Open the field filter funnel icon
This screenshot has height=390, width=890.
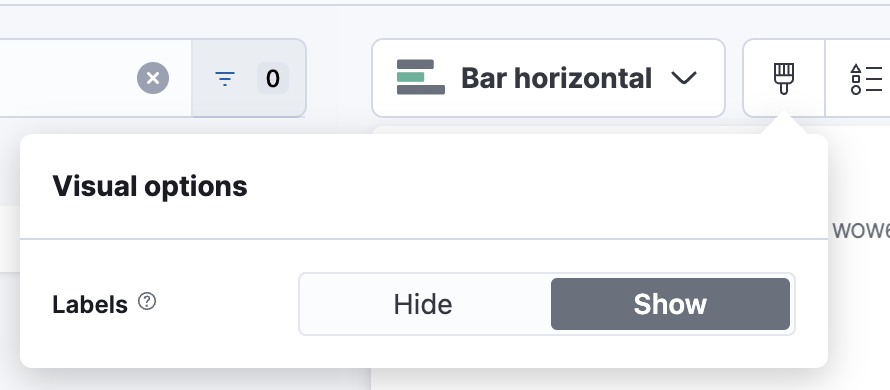225,78
